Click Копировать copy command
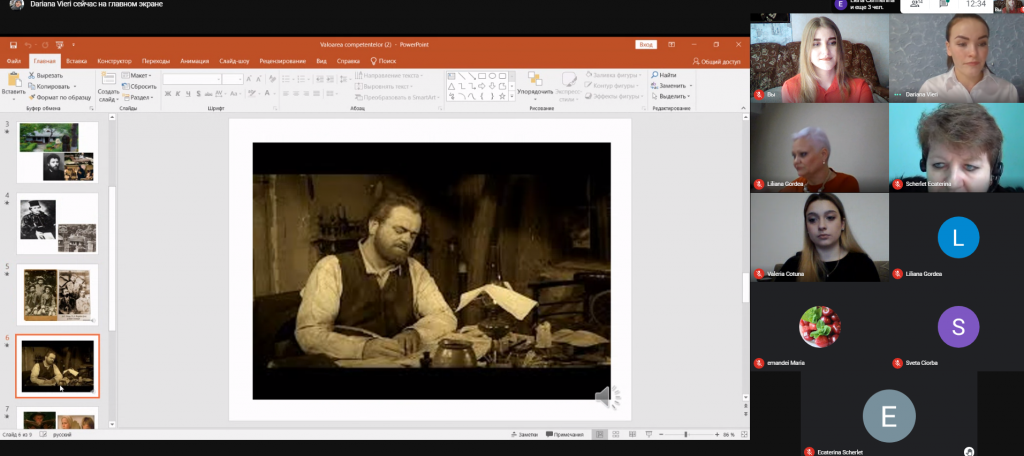Viewport: 1024px width, 456px height. pos(49,86)
